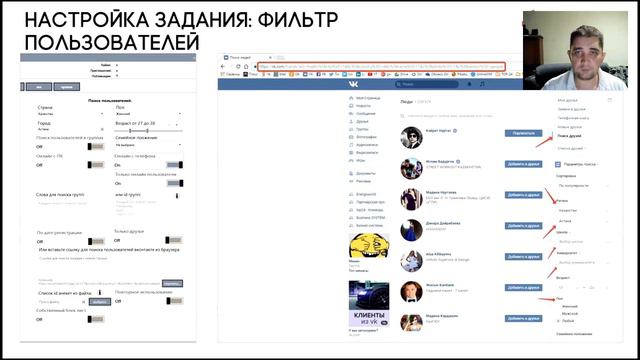Open Кайрат Нуртас profile avatar
640x360 pixels.
(x=411, y=138)
